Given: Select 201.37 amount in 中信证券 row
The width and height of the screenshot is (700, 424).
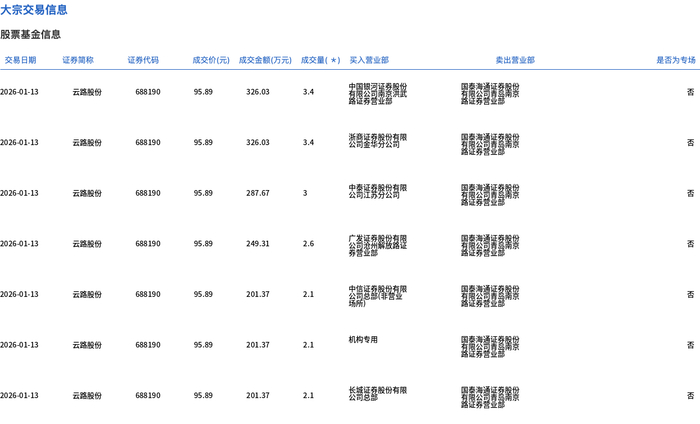Looking at the screenshot, I should pyautogui.click(x=258, y=295).
